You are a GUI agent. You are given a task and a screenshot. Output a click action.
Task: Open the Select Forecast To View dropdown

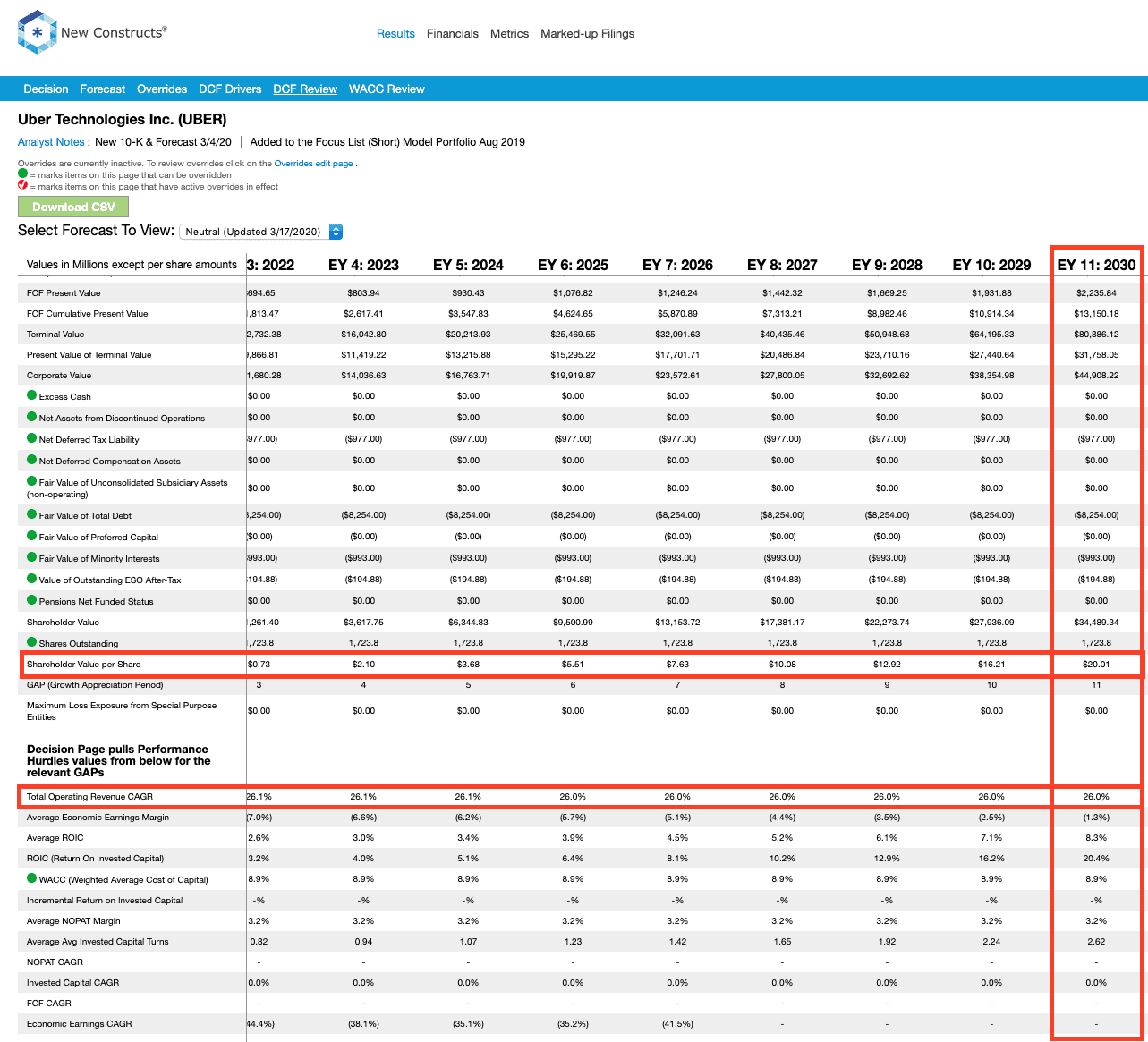pyautogui.click(x=261, y=232)
